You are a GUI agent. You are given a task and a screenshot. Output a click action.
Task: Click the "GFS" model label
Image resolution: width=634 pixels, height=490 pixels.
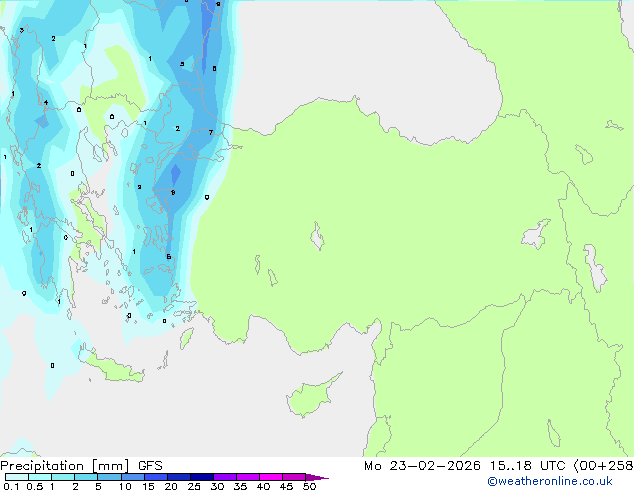click(x=150, y=466)
